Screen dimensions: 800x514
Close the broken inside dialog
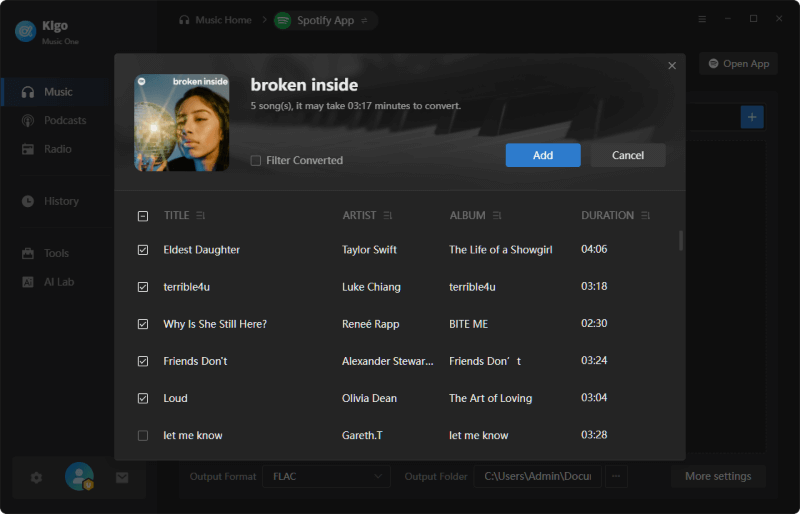click(x=672, y=66)
